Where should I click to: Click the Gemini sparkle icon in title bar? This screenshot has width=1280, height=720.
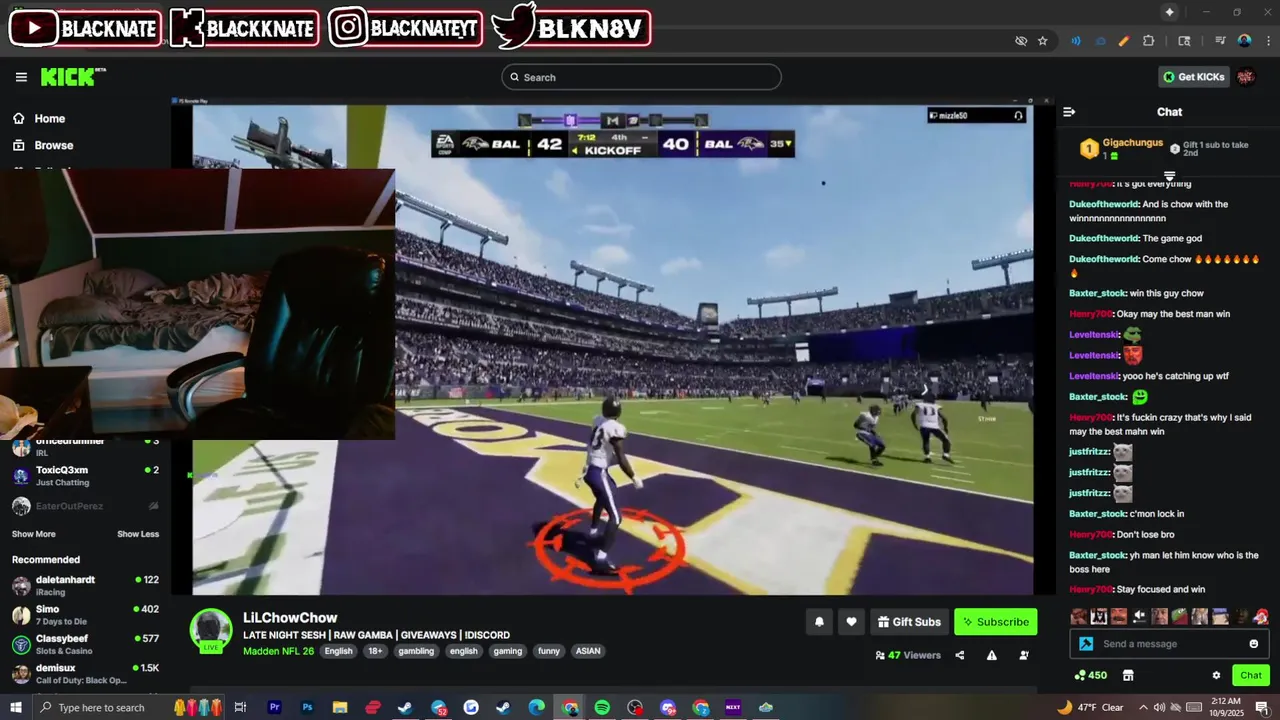(1169, 12)
